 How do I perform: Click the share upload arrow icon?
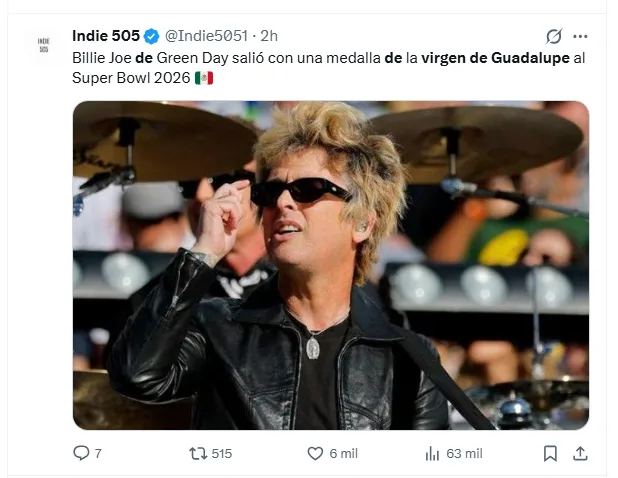(579, 453)
